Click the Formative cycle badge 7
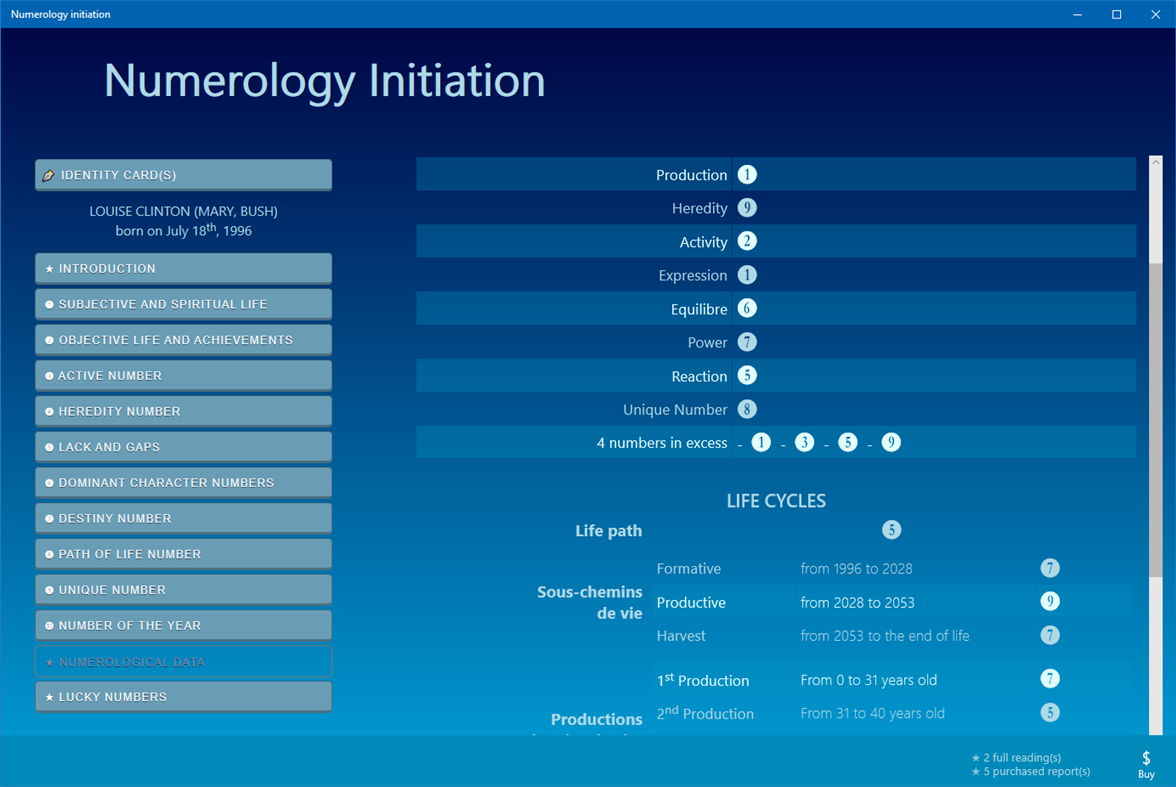 [1050, 568]
